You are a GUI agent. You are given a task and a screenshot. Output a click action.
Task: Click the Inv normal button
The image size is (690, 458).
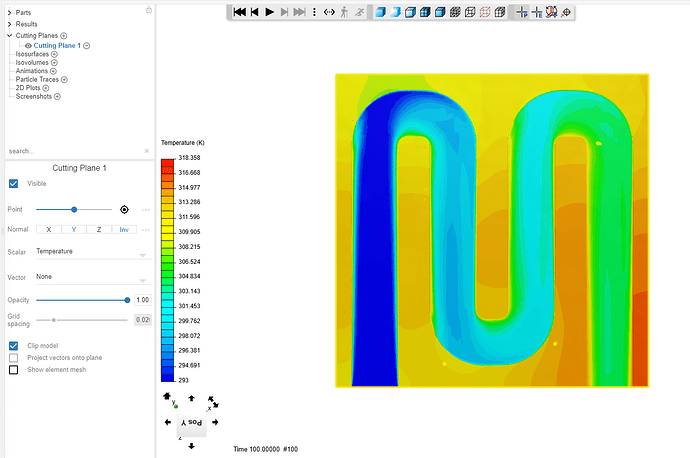pyautogui.click(x=124, y=230)
